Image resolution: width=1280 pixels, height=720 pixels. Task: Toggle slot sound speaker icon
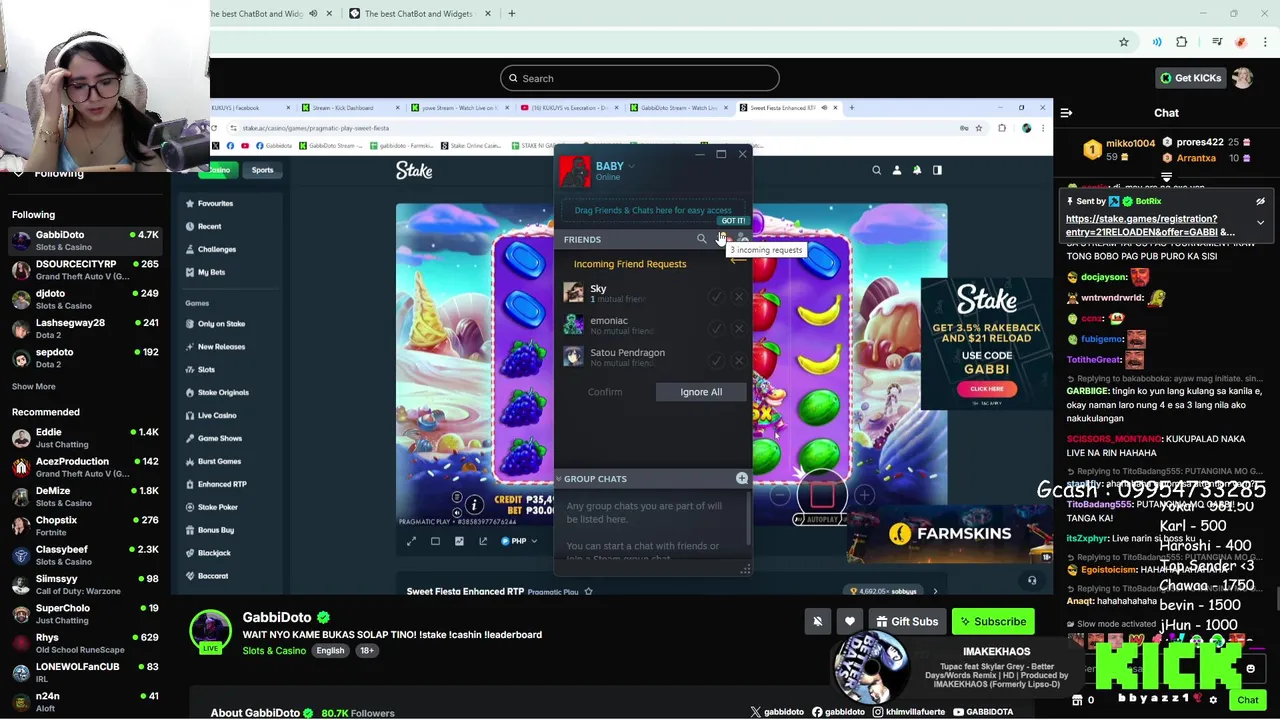click(x=457, y=511)
